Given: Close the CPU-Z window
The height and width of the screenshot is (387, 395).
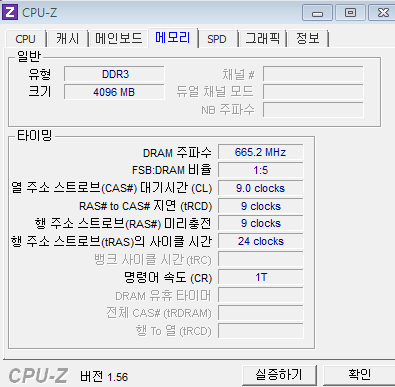Looking at the screenshot, I should pyautogui.click(x=382, y=13).
